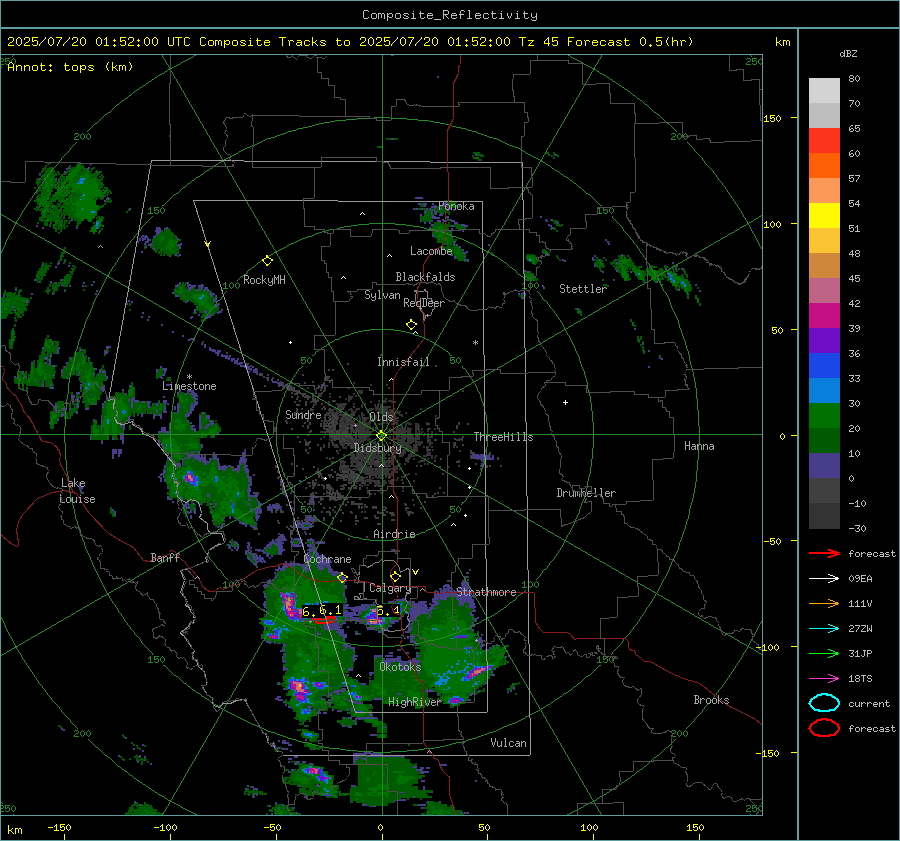
Task: Click the 6.1 storm top annotation near Calgary
Action: (x=389, y=611)
